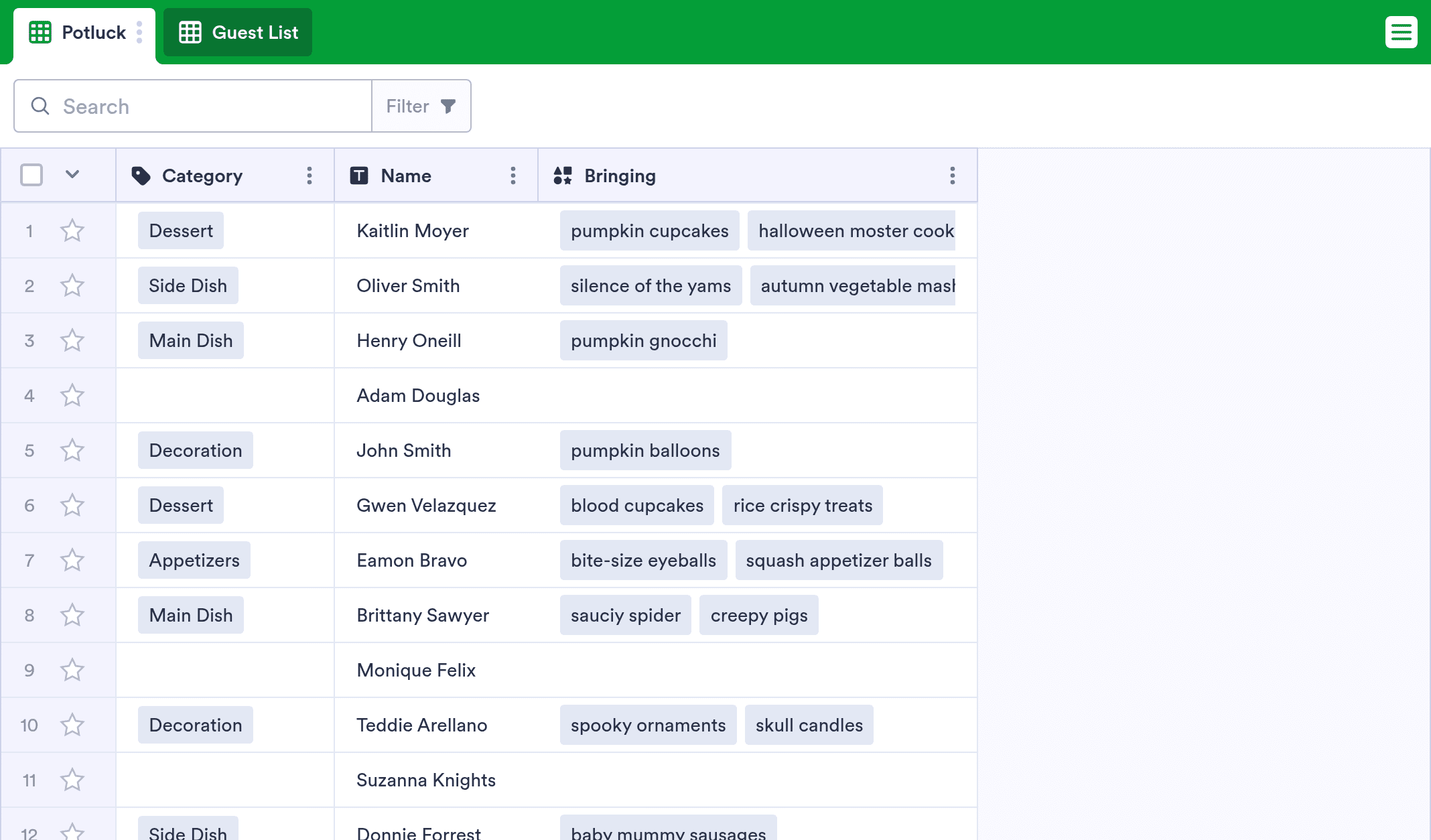Image resolution: width=1431 pixels, height=840 pixels.
Task: Open the Potluck tab options dots
Action: [x=139, y=32]
